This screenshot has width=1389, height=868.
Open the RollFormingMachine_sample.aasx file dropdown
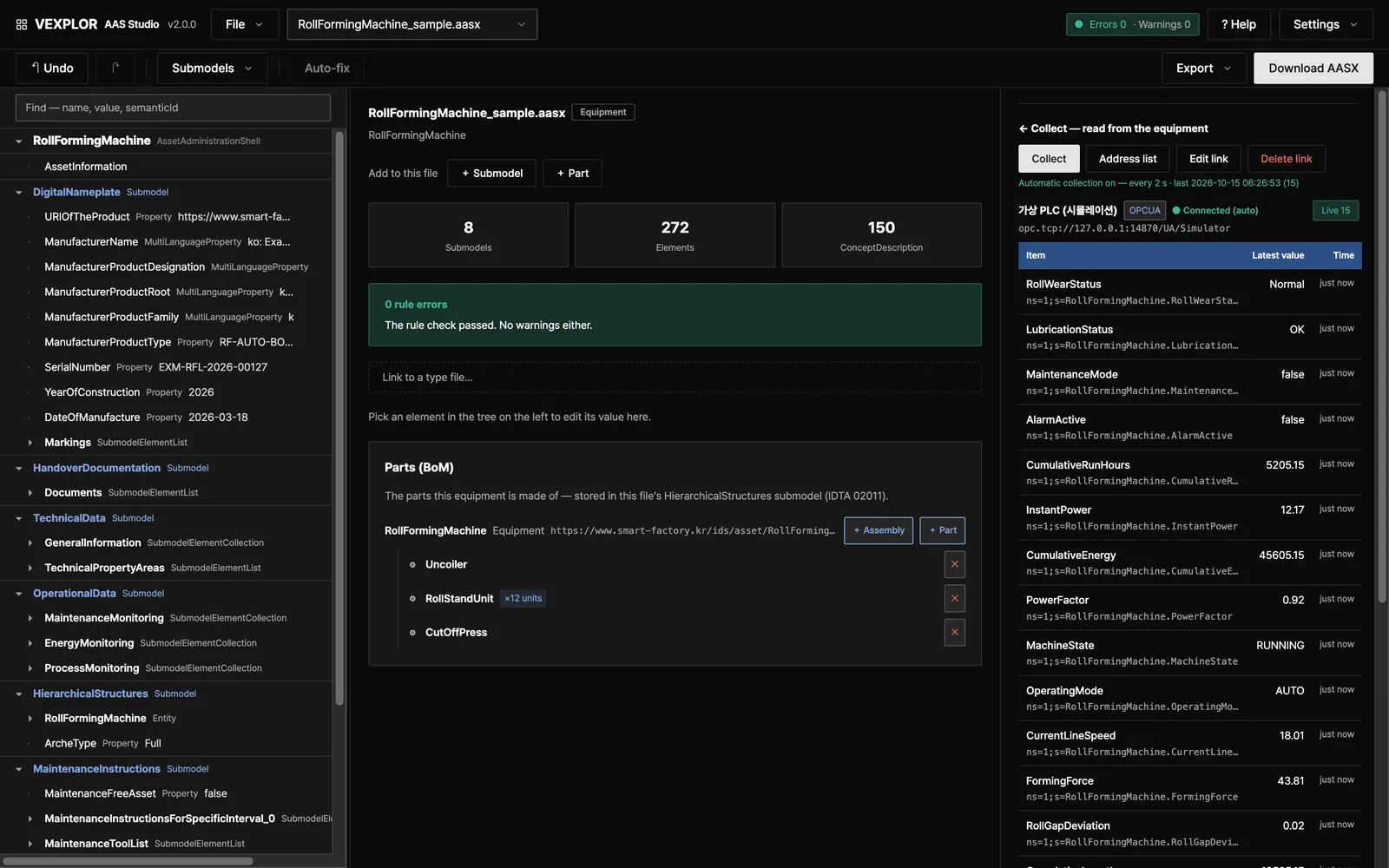pos(411,24)
